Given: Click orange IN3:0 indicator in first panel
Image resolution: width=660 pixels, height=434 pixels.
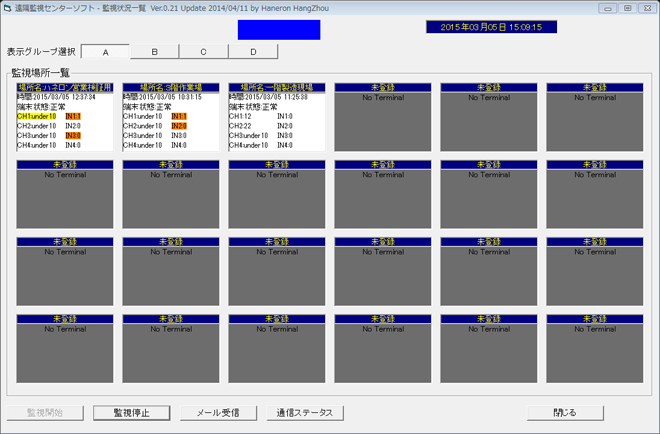Looking at the screenshot, I should 72,135.
